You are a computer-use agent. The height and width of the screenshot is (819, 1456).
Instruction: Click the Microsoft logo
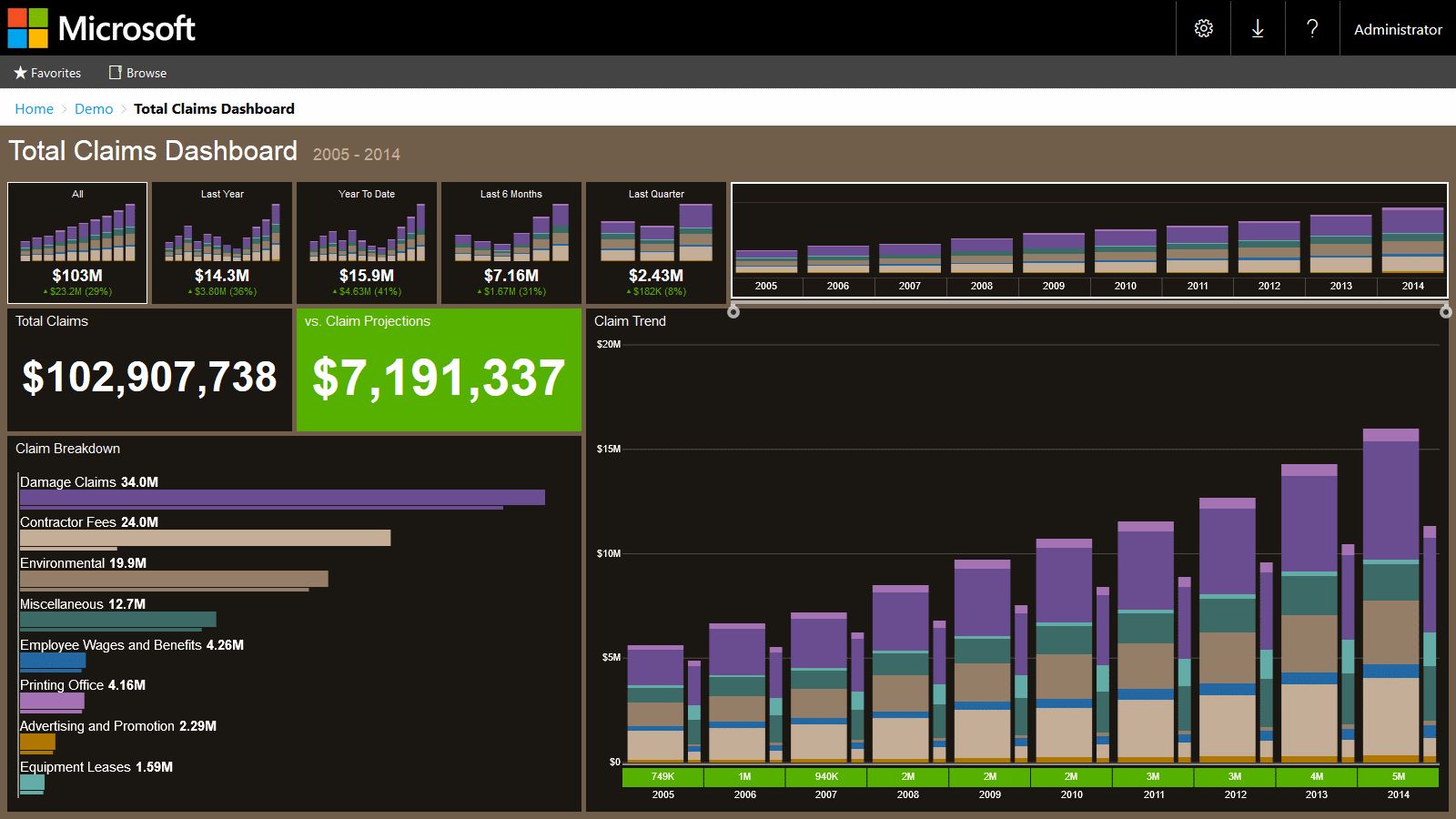click(101, 28)
